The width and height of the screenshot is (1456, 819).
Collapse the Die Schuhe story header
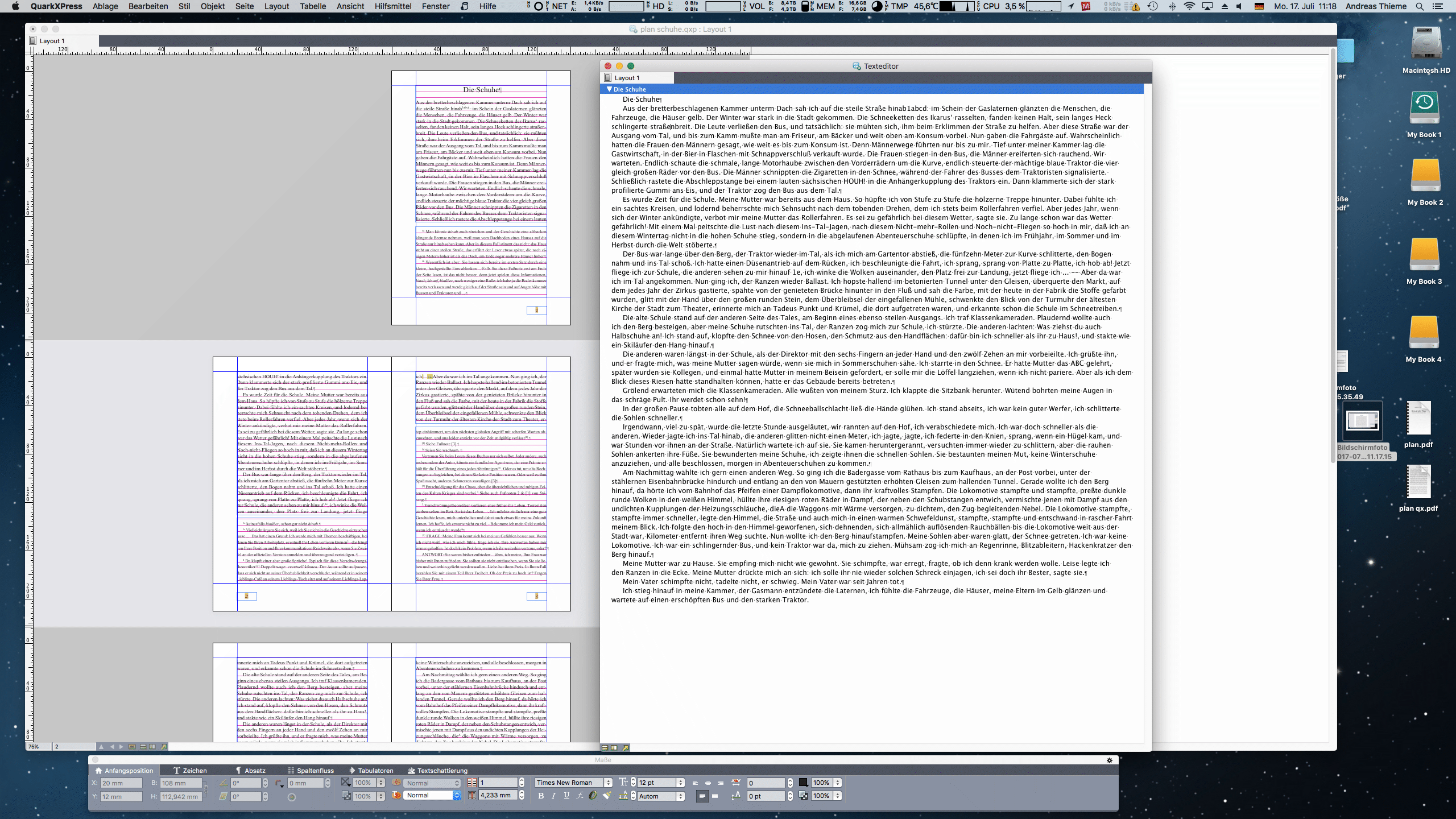[x=609, y=89]
